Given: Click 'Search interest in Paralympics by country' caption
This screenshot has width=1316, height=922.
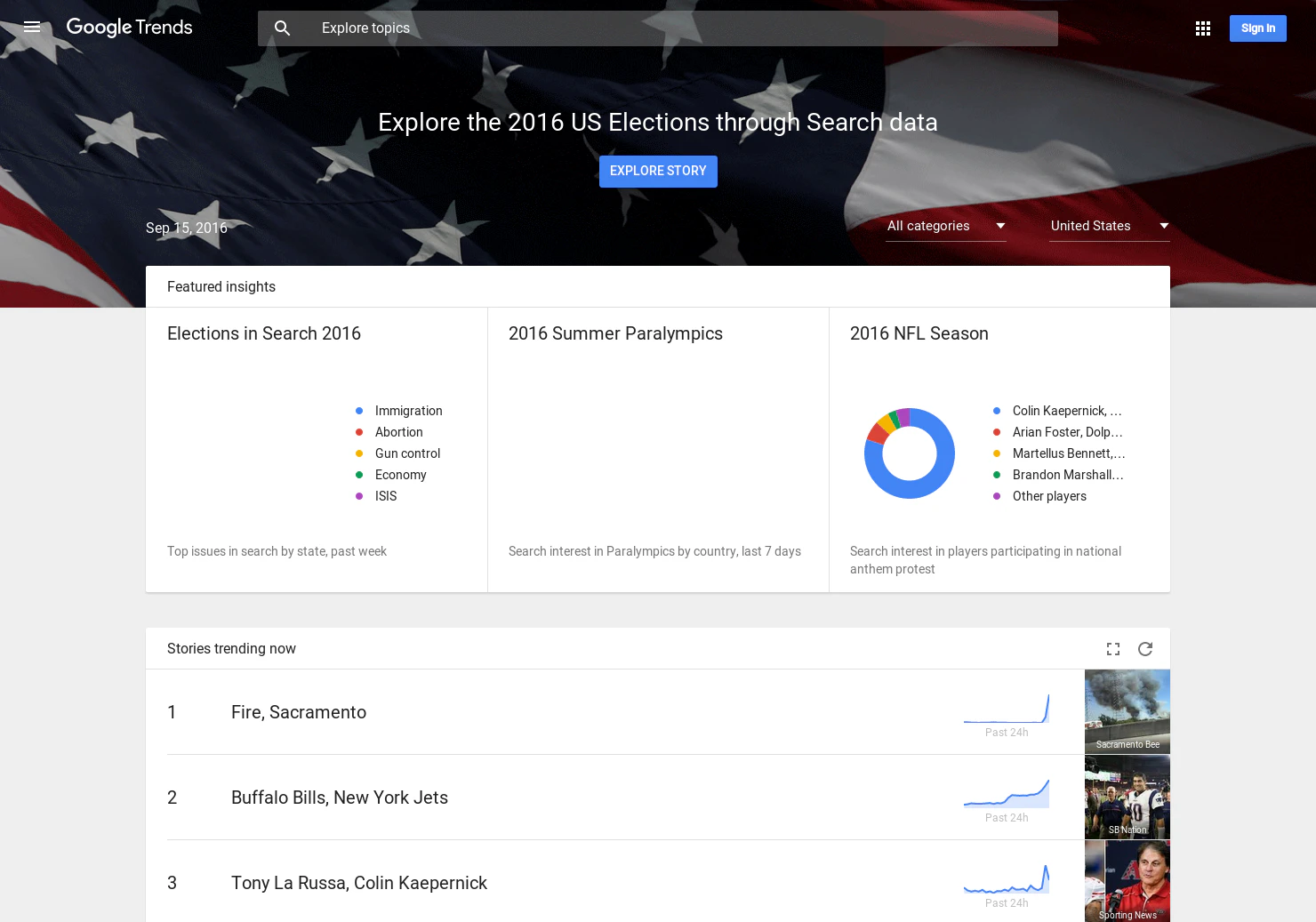Looking at the screenshot, I should 654,551.
